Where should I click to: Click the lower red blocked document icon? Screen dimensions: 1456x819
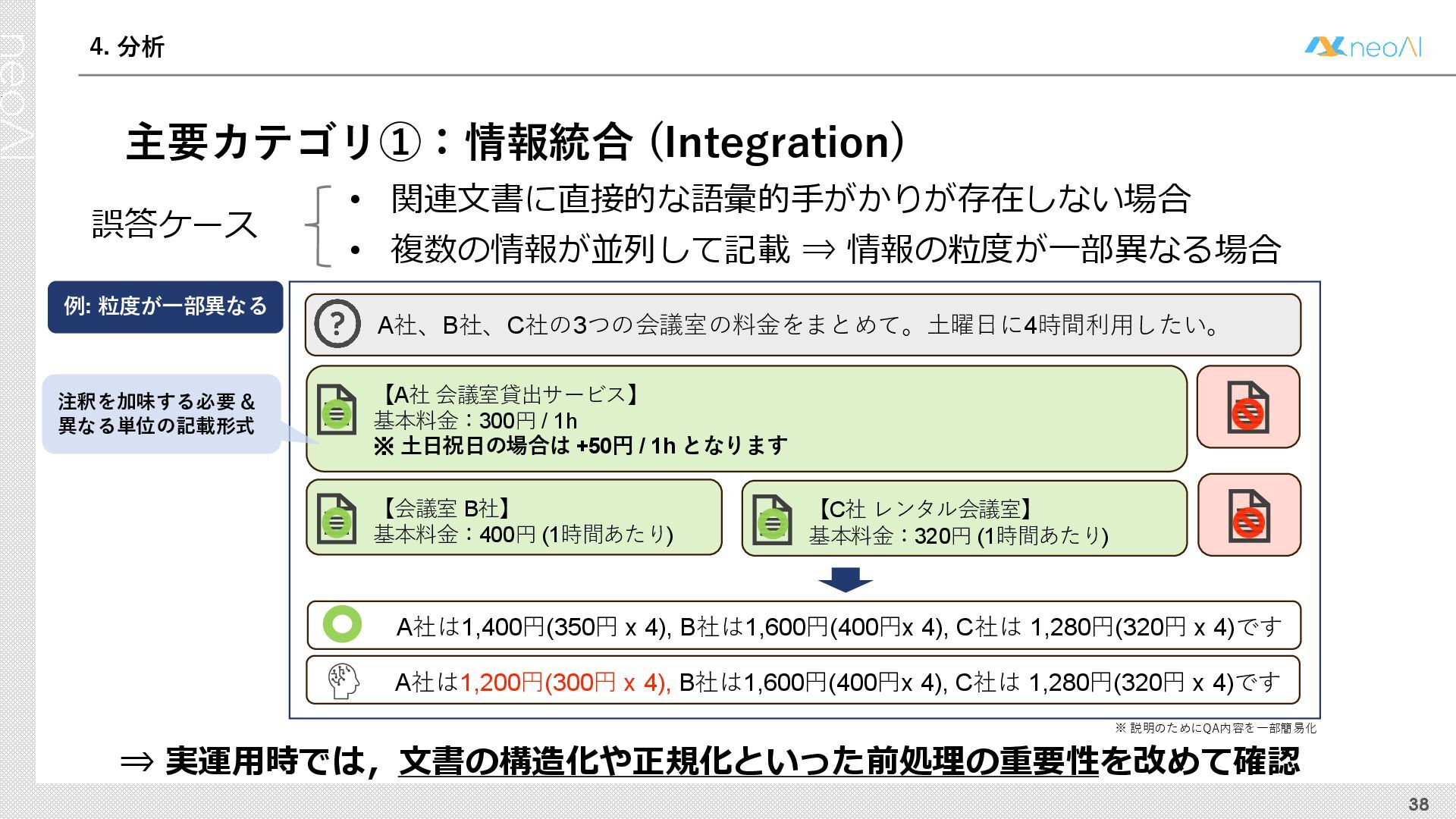click(x=1248, y=516)
